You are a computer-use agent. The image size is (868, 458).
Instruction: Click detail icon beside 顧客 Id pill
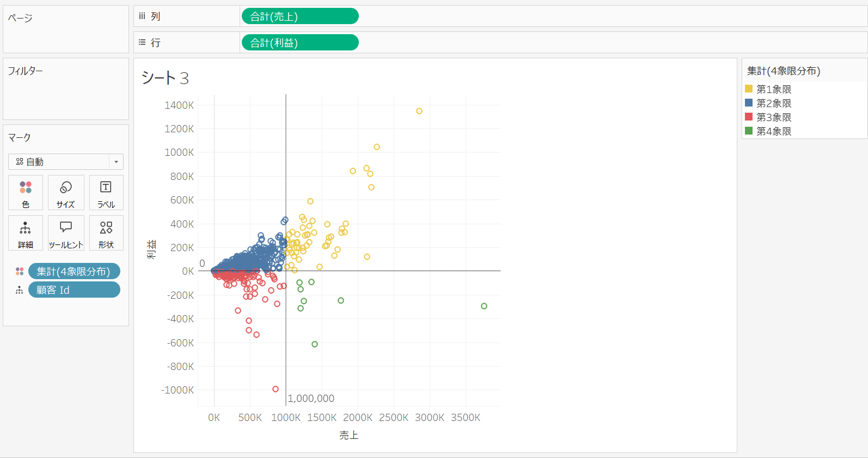[x=19, y=290]
